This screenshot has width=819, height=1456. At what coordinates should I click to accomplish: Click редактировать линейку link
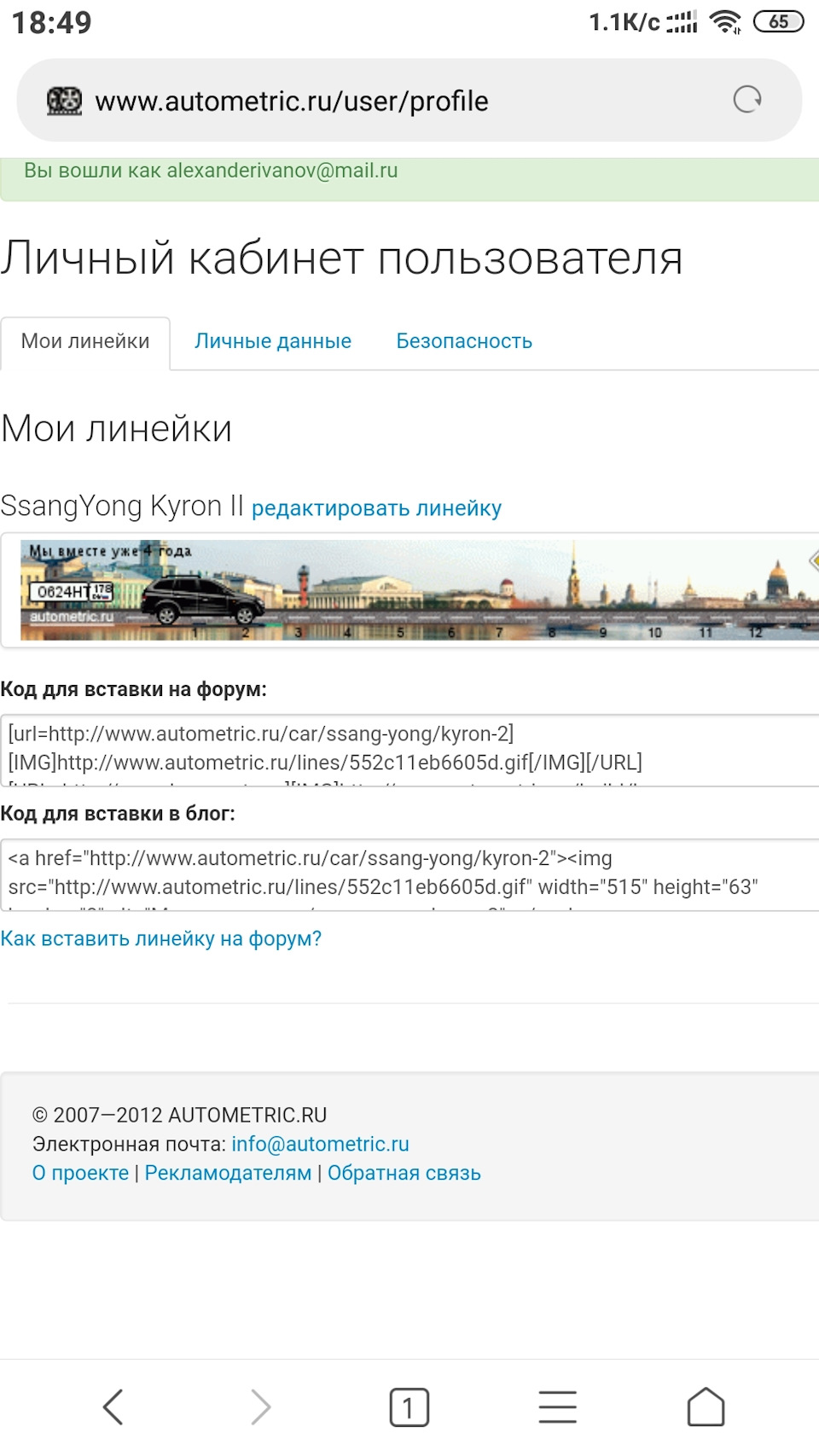coord(376,508)
